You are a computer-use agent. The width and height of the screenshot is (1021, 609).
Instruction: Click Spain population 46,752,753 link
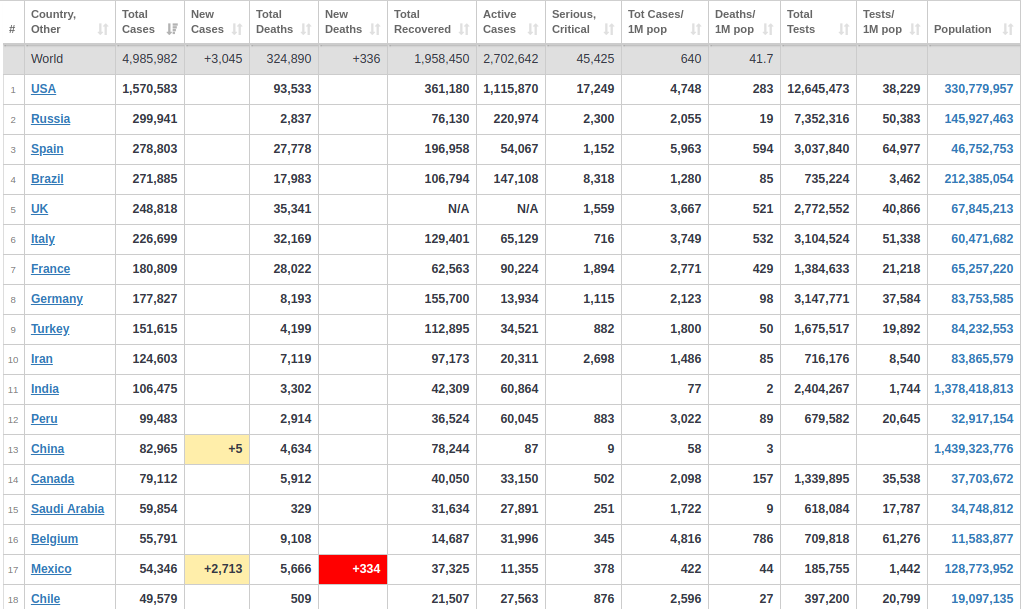click(x=982, y=149)
